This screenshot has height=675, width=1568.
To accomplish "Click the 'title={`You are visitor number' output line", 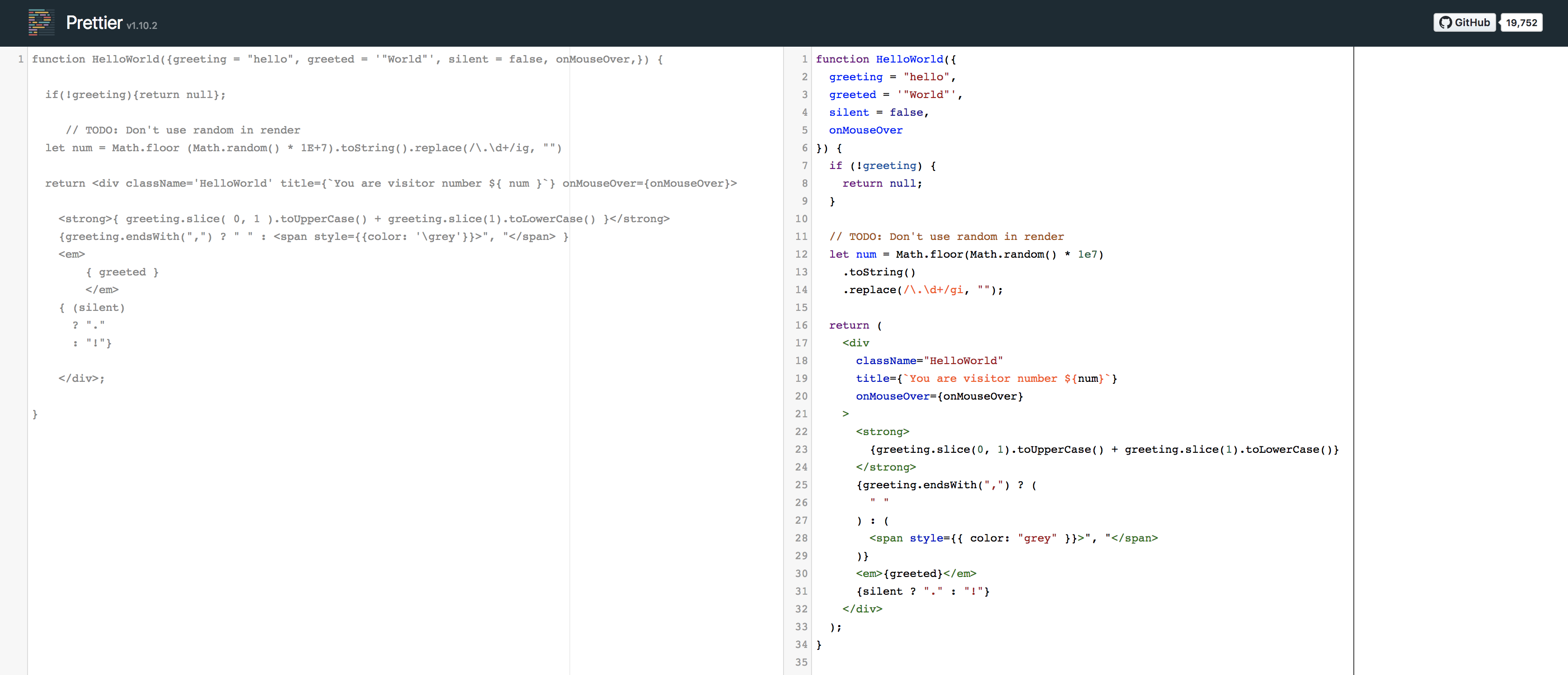I will [987, 379].
